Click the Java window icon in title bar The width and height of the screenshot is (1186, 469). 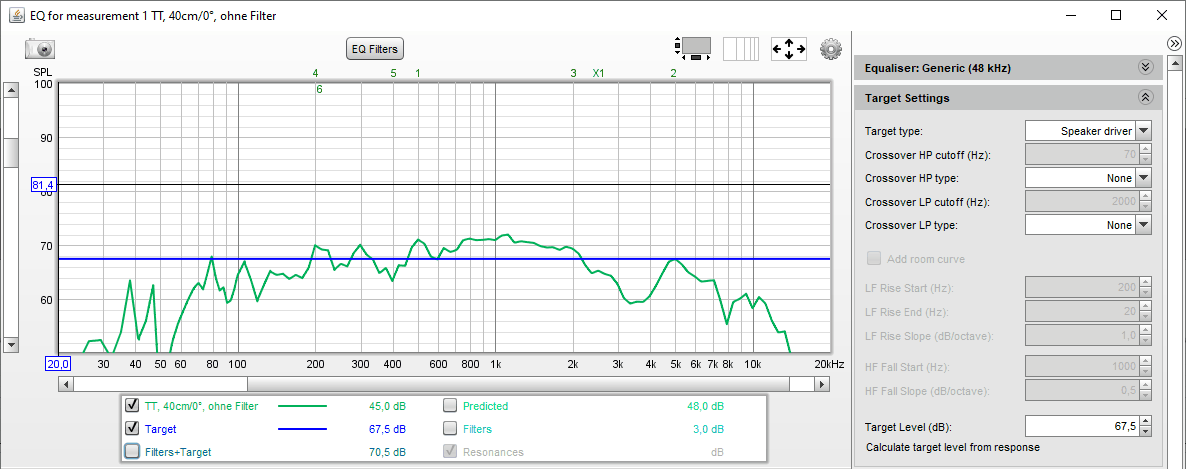point(16,15)
